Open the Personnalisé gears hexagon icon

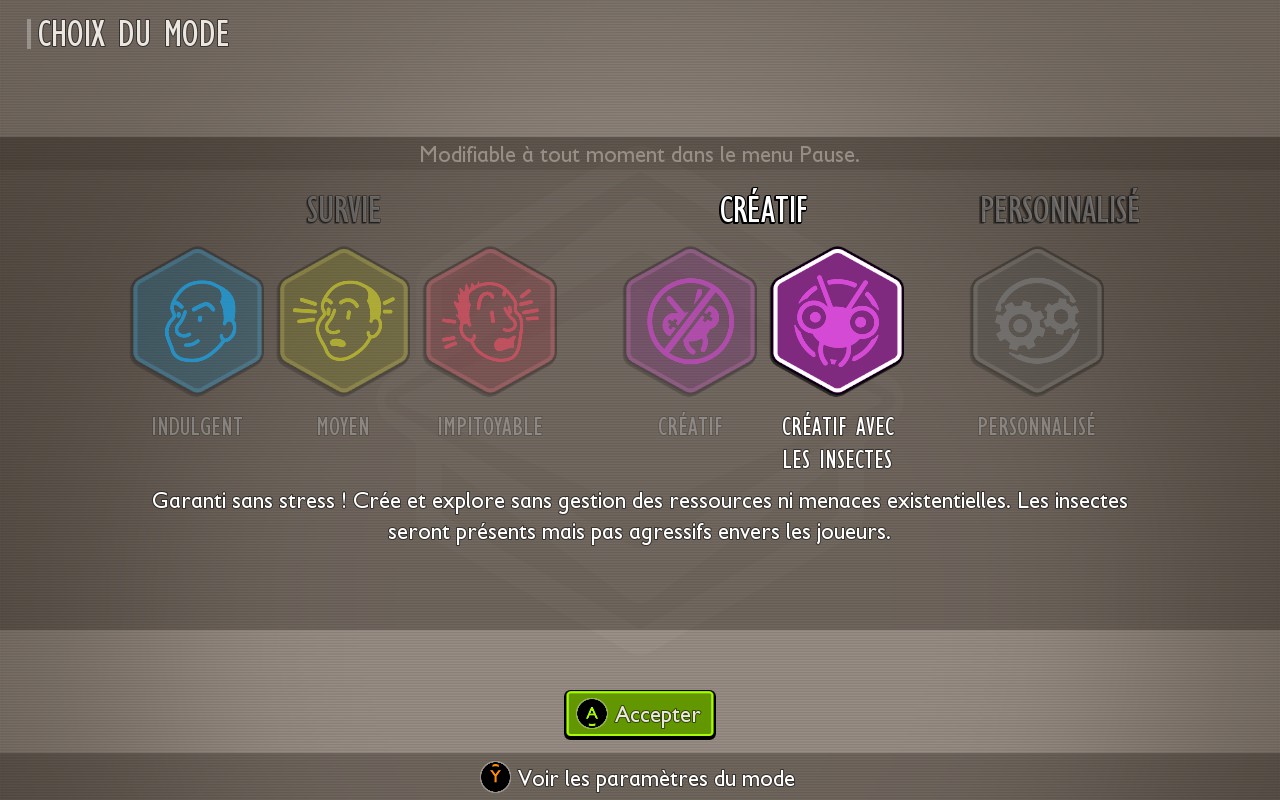click(x=1037, y=321)
